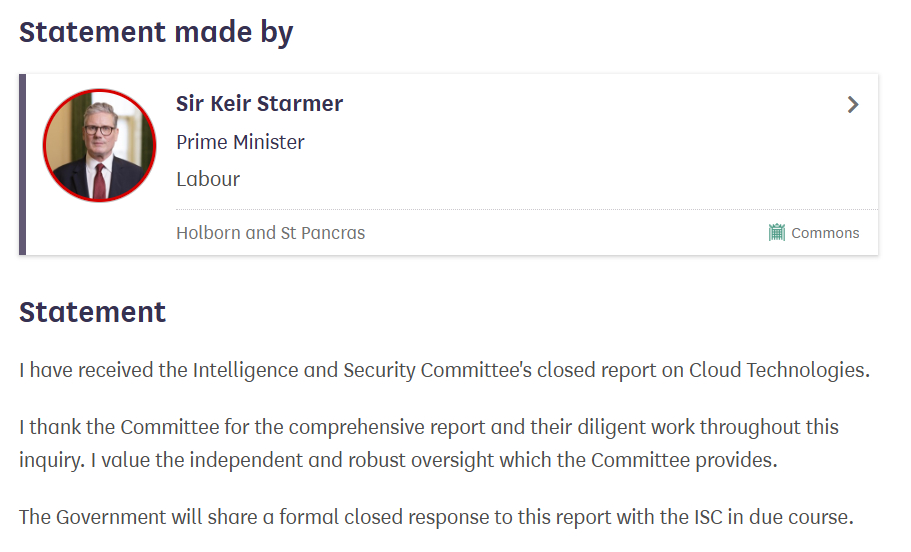The height and width of the screenshot is (552, 911).
Task: Click the words 'Cloud Technologies' in first paragraph
Action: tap(778, 370)
